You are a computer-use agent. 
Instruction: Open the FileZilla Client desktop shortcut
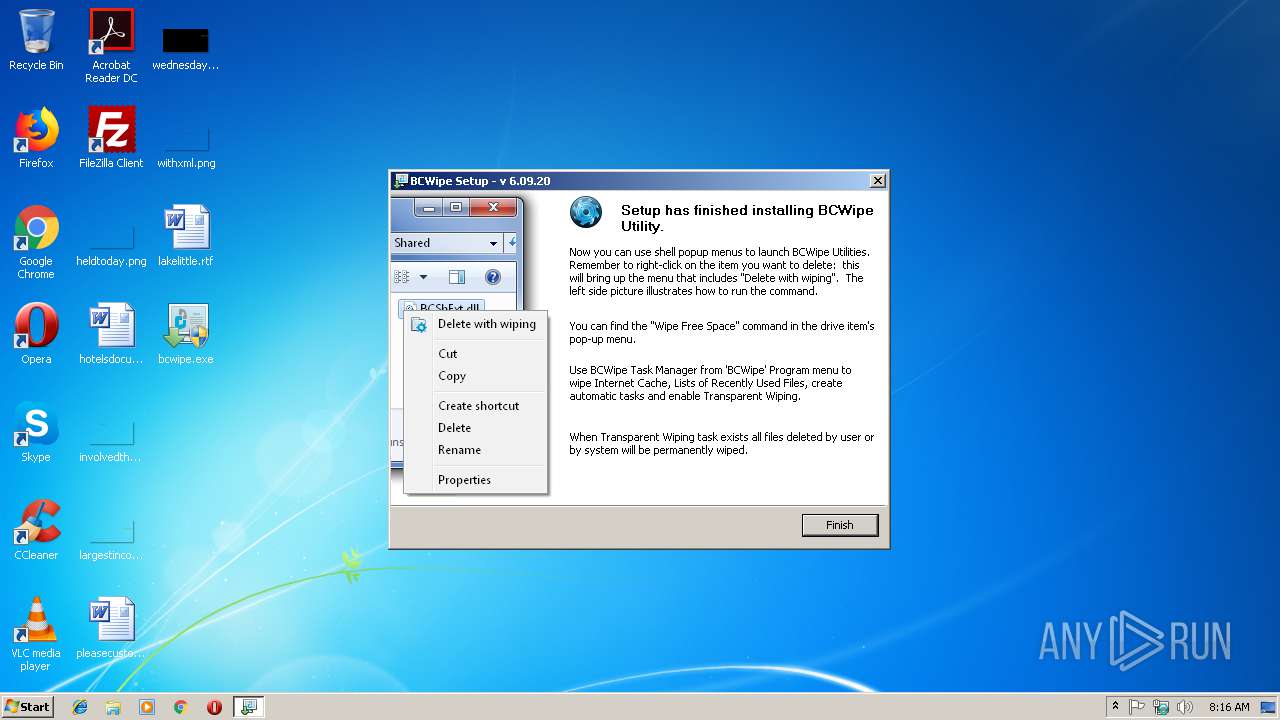pyautogui.click(x=111, y=138)
